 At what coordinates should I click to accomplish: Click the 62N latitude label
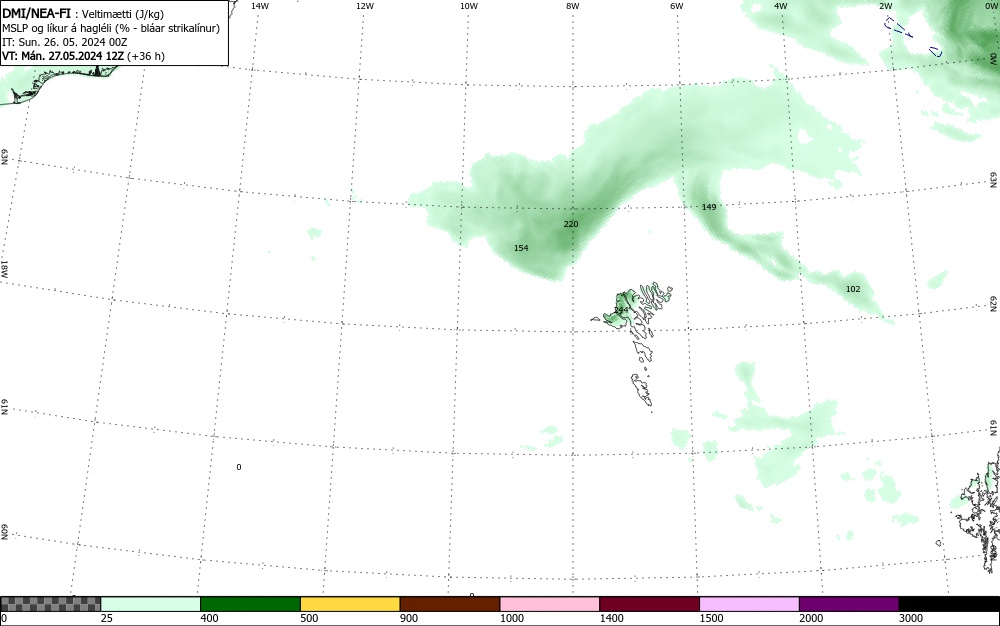(x=994, y=303)
